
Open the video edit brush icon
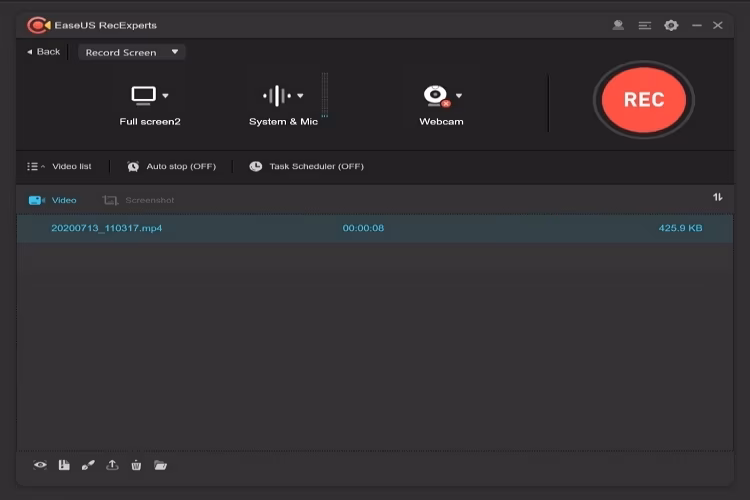[88, 465]
